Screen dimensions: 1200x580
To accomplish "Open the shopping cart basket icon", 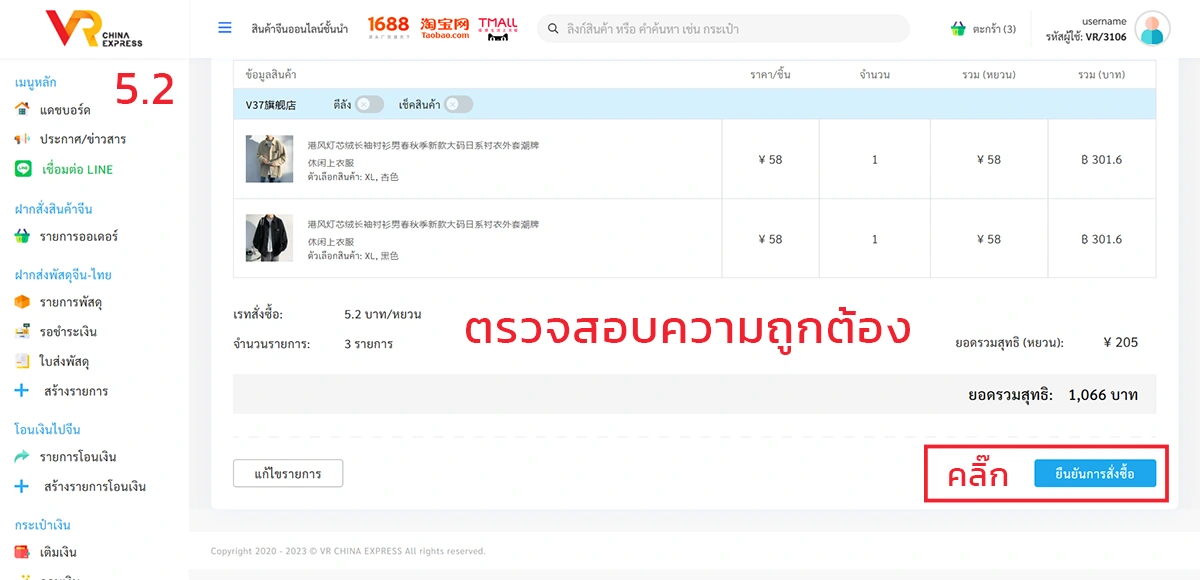I will [958, 29].
